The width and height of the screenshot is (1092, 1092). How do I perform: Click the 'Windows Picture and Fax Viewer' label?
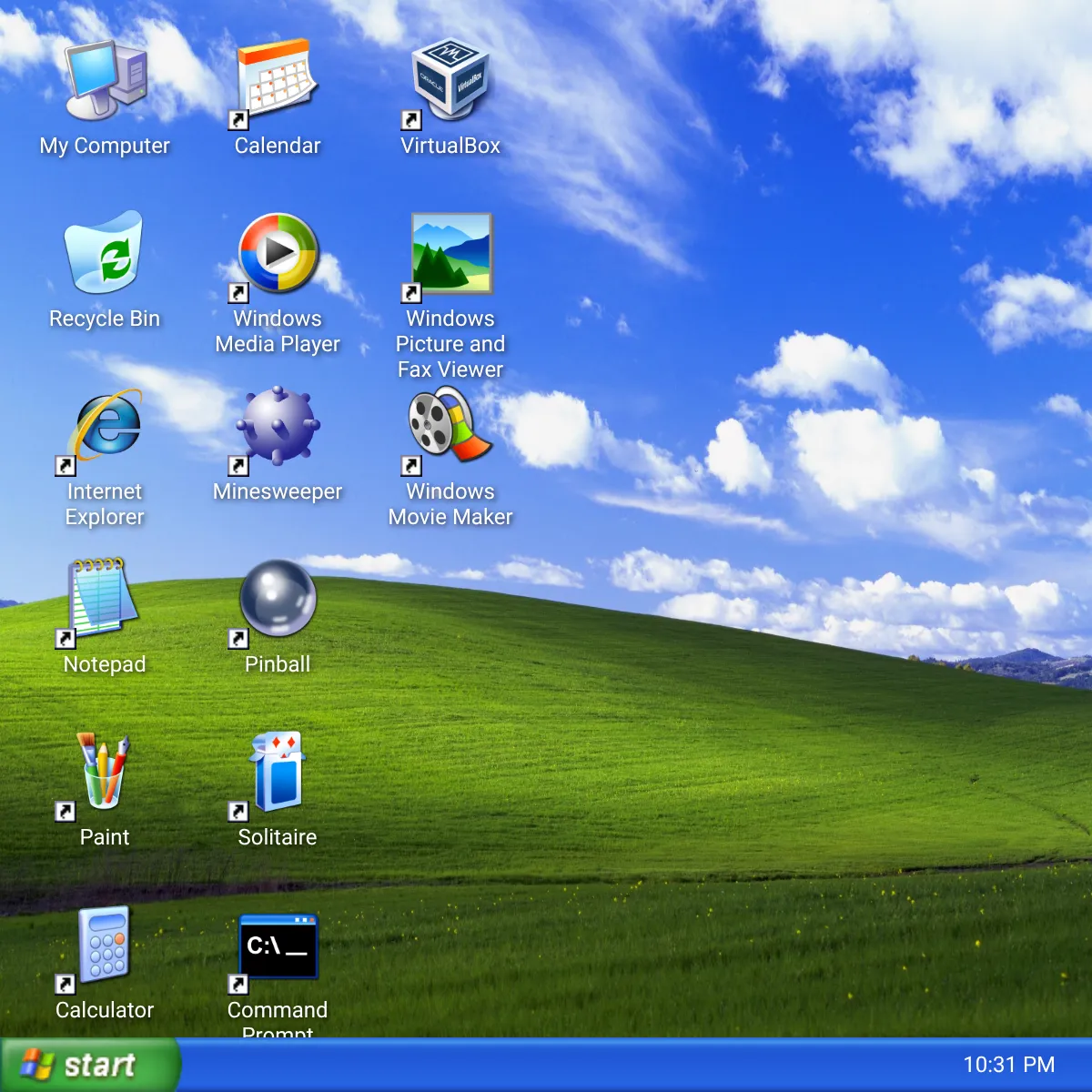point(450,344)
